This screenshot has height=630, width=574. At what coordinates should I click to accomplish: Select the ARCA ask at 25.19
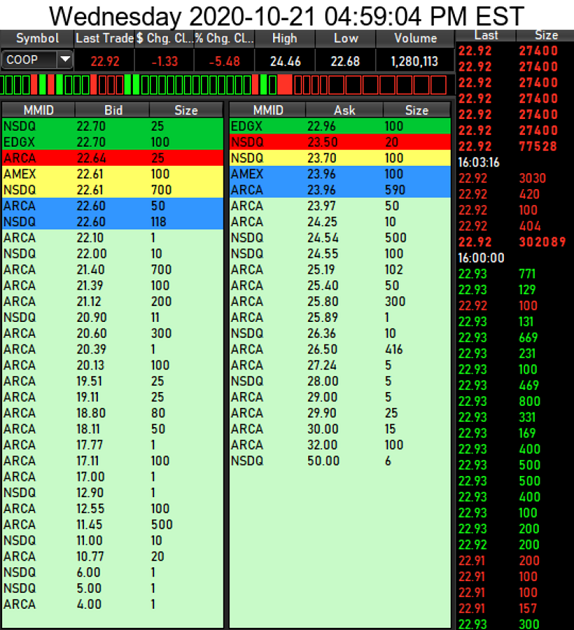coord(340,270)
